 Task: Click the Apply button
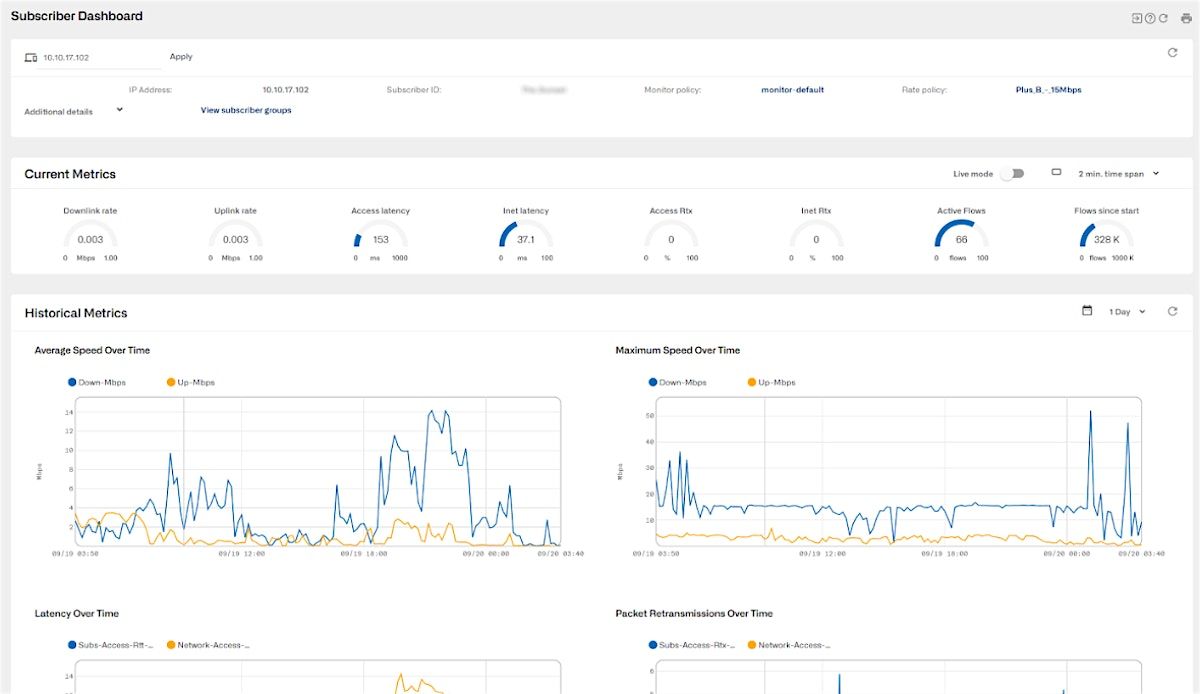point(181,57)
